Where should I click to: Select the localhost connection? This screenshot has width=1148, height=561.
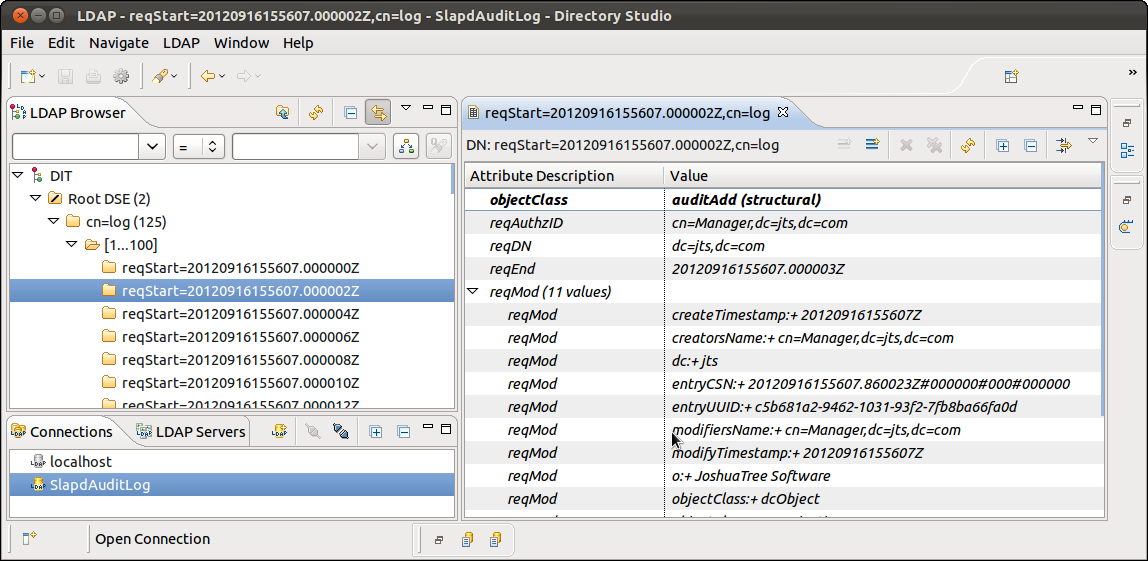pos(80,462)
